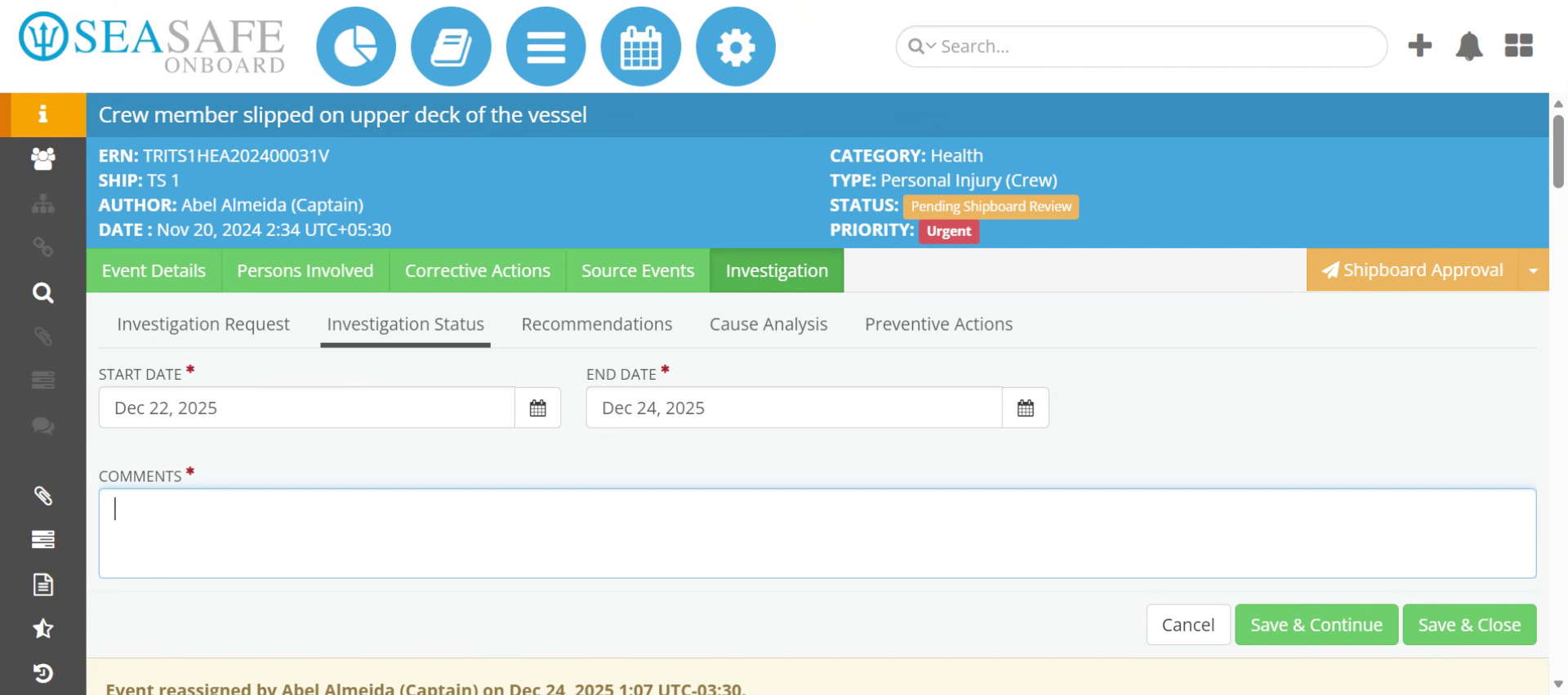Click the half-star icon in sidebar
The height and width of the screenshot is (695, 1568).
click(x=42, y=629)
